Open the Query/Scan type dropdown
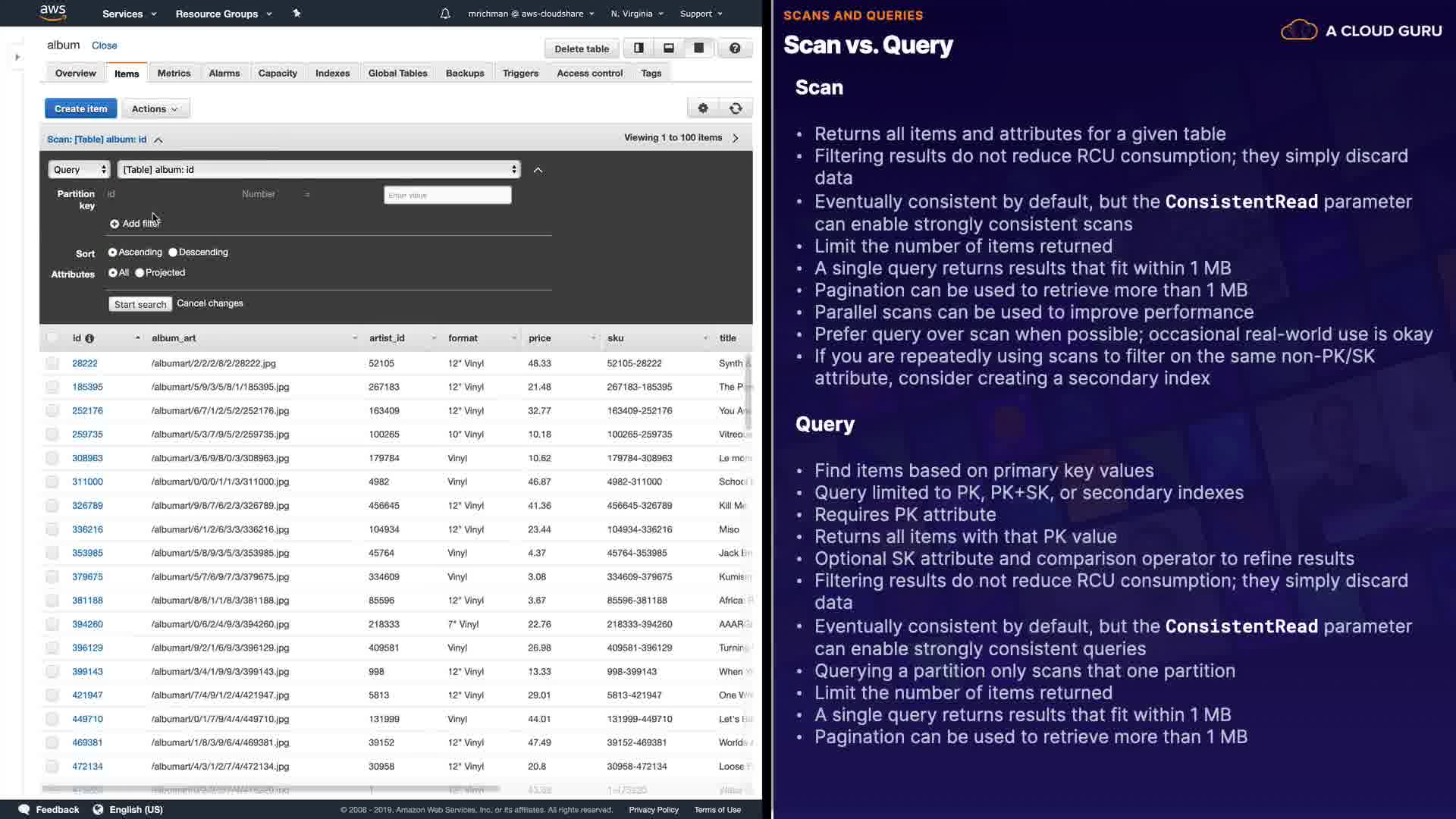The width and height of the screenshot is (1456, 819). (80, 170)
